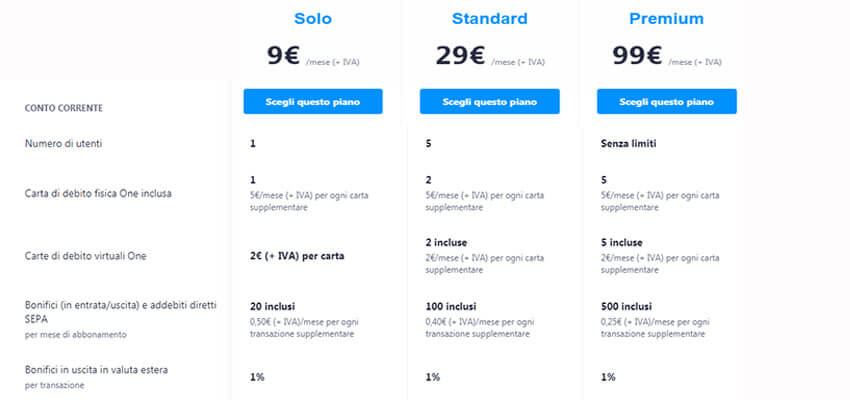Click the 'Solo' plan heading

click(315, 19)
